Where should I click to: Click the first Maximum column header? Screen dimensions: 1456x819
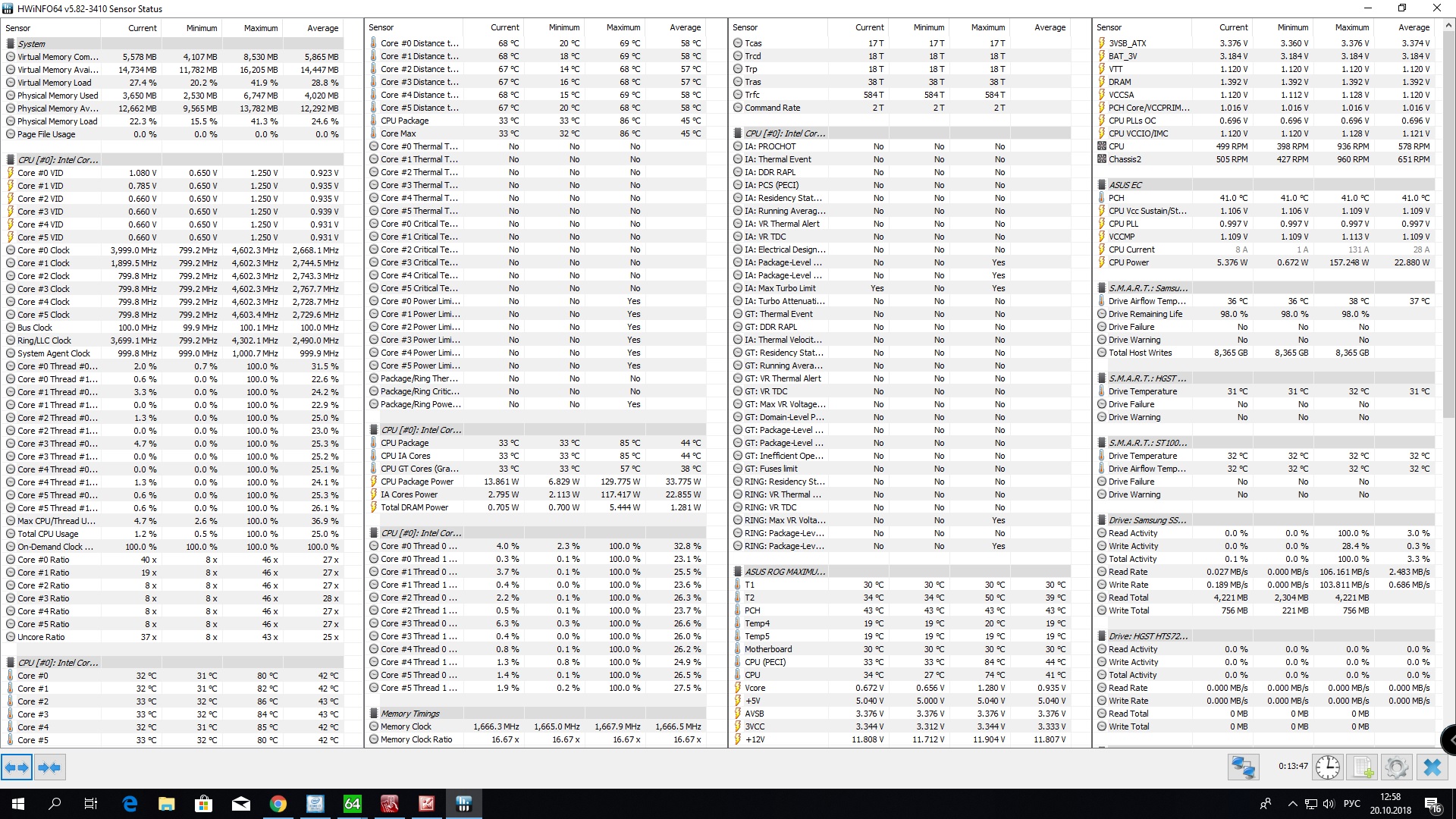pyautogui.click(x=260, y=28)
